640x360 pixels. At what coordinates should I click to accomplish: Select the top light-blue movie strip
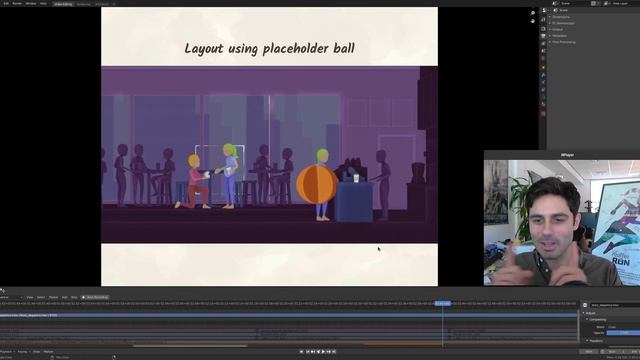[289, 315]
